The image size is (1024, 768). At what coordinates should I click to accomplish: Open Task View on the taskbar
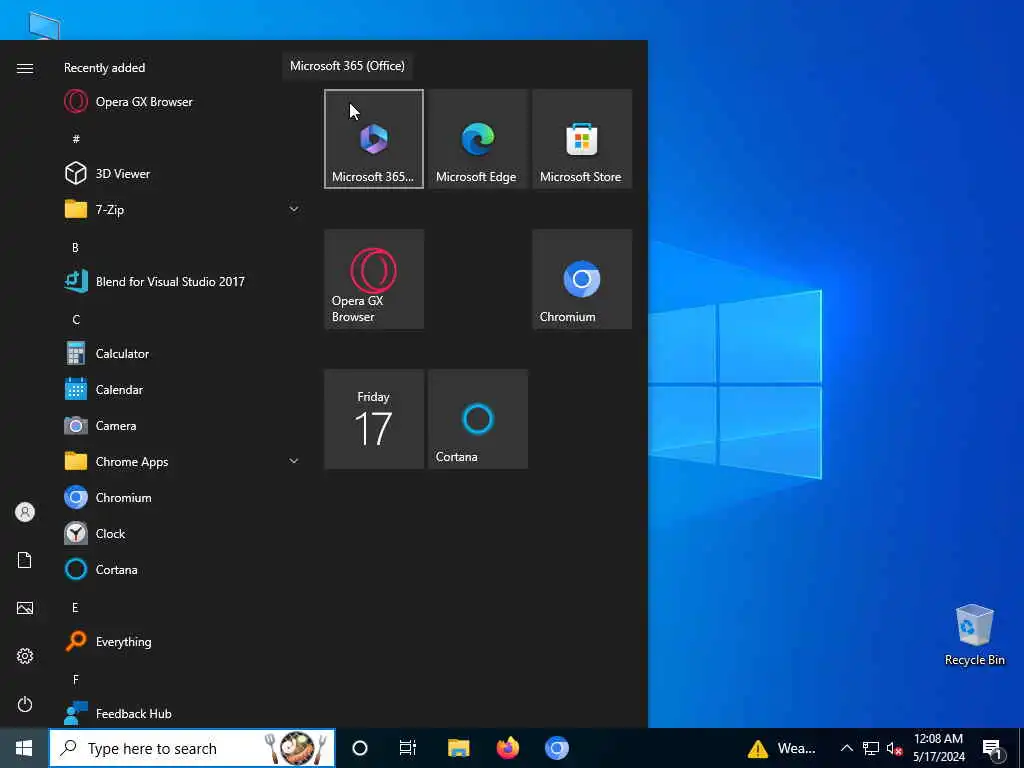tap(408, 748)
